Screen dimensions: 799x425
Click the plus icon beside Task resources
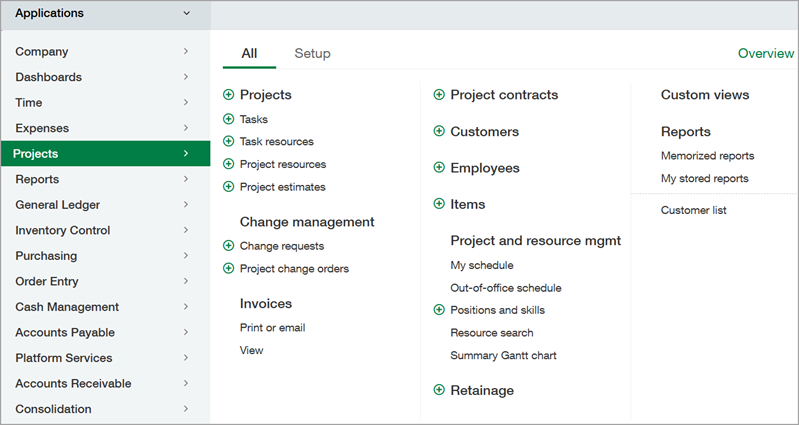229,142
